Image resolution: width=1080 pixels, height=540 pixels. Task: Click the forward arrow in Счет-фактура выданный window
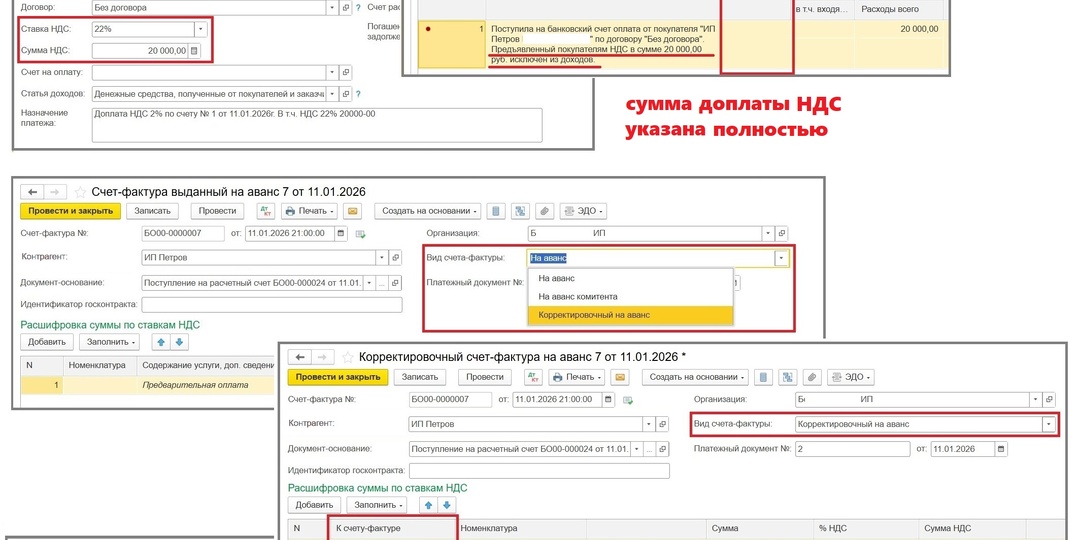55,191
